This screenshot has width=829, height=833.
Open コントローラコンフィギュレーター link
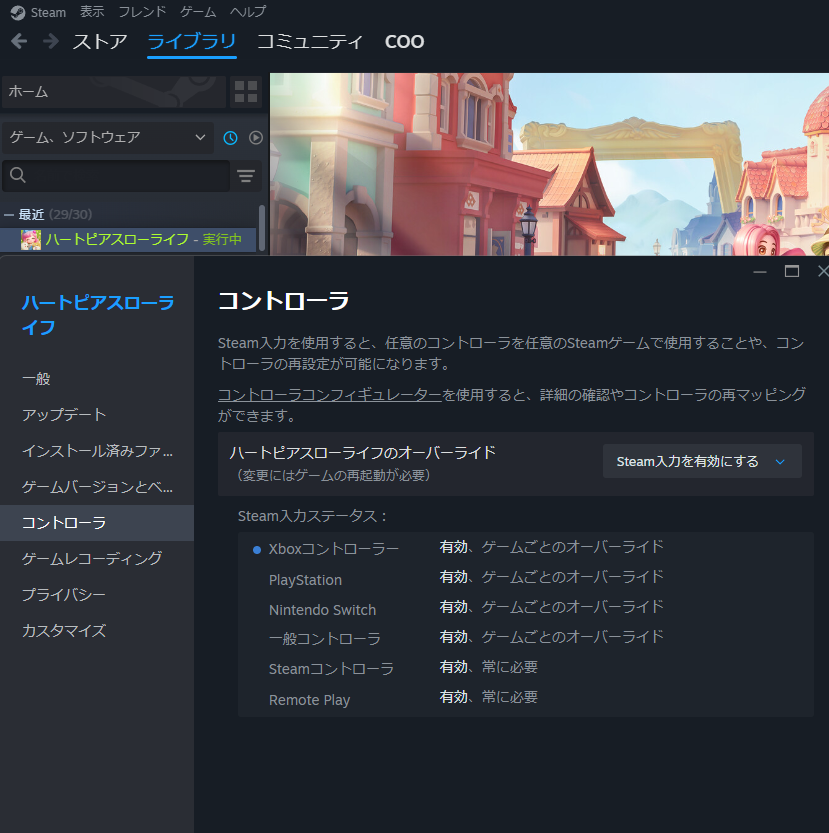click(x=329, y=395)
